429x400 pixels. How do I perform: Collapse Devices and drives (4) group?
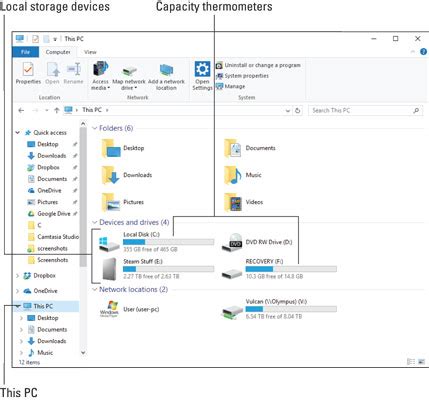95,222
